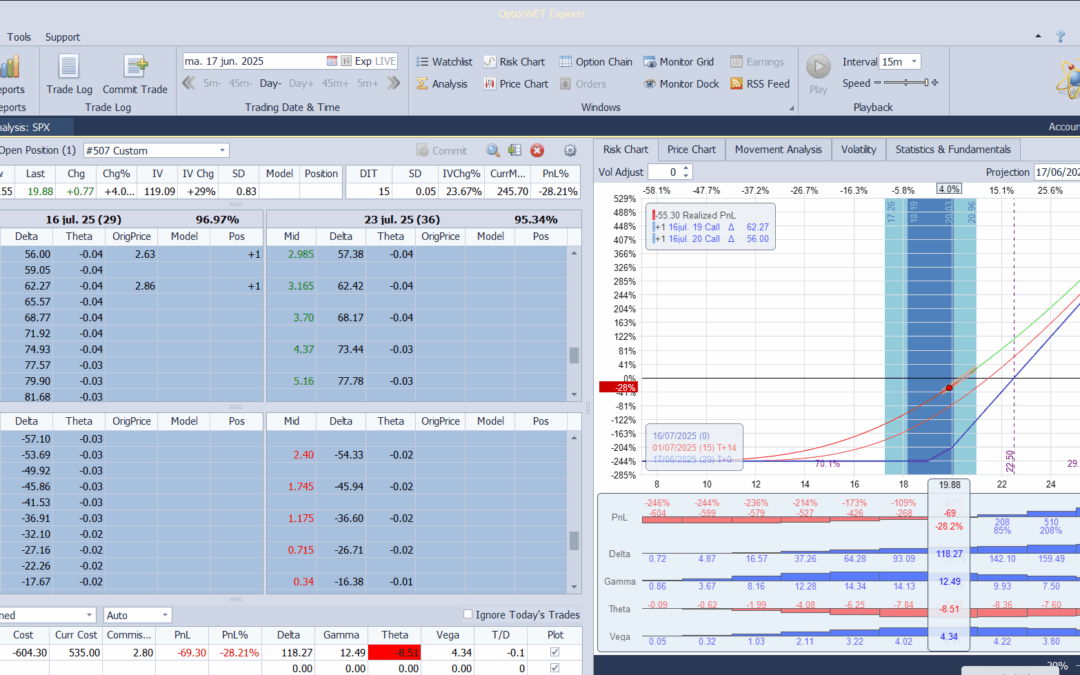Open the #507 Custom position dropdown
The image size is (1080, 675).
click(x=222, y=150)
